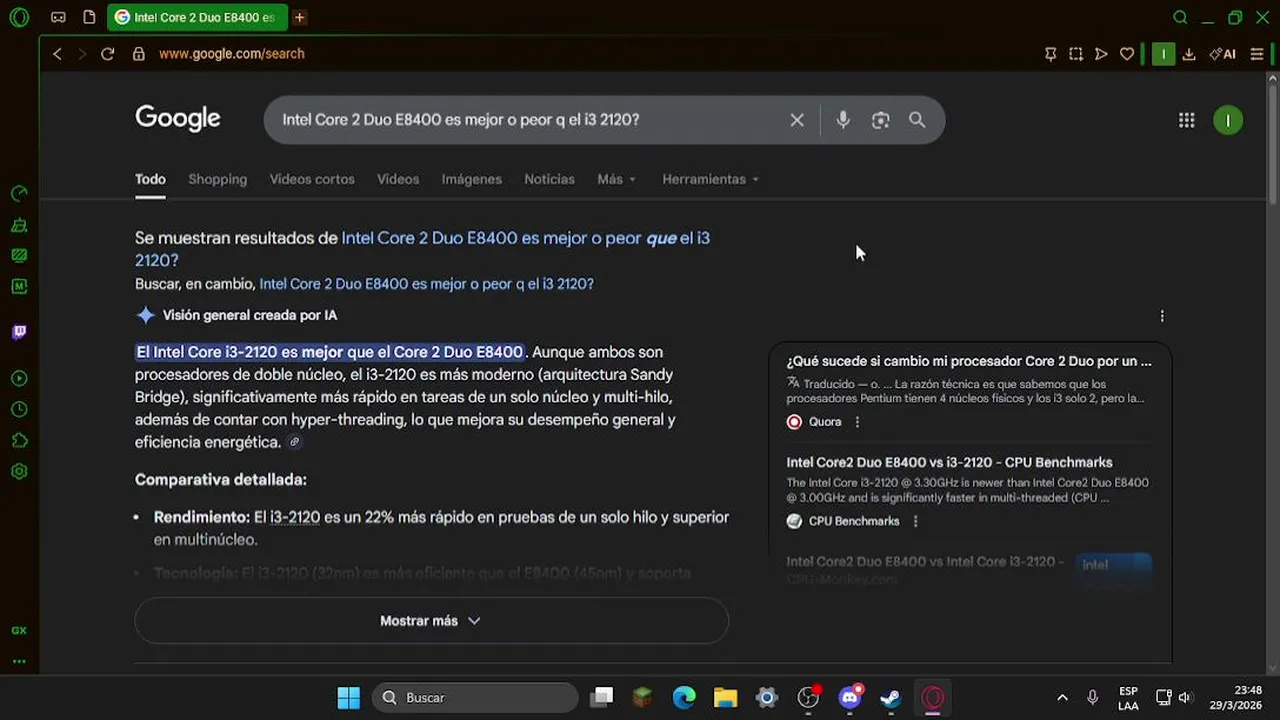The image size is (1280, 720).
Task: Open GX Corner gamepad icon
Action: coord(58,17)
